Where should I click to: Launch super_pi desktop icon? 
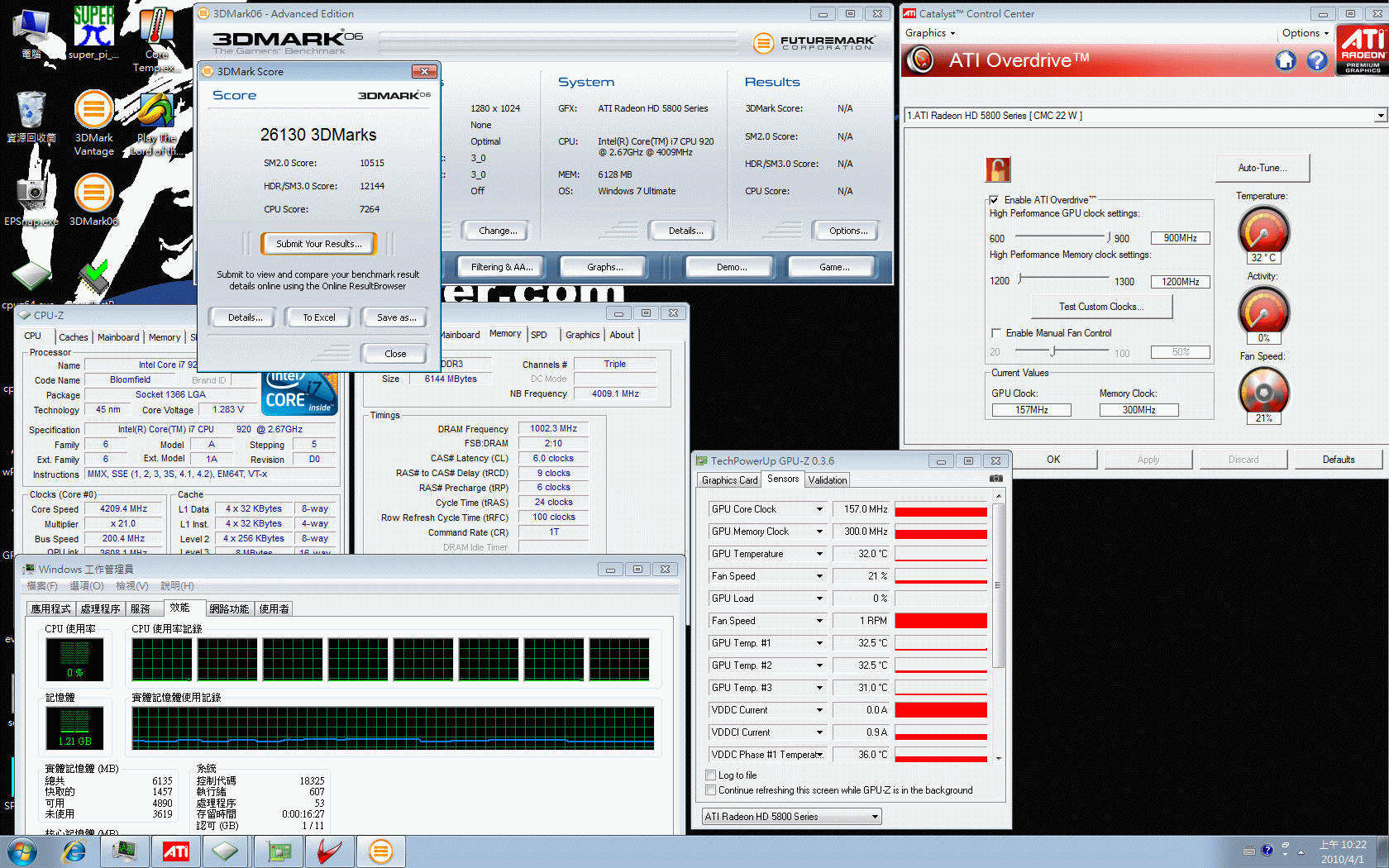tap(93, 33)
